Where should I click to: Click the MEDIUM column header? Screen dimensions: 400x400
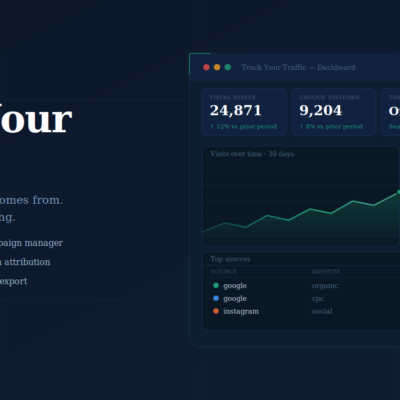coord(326,272)
